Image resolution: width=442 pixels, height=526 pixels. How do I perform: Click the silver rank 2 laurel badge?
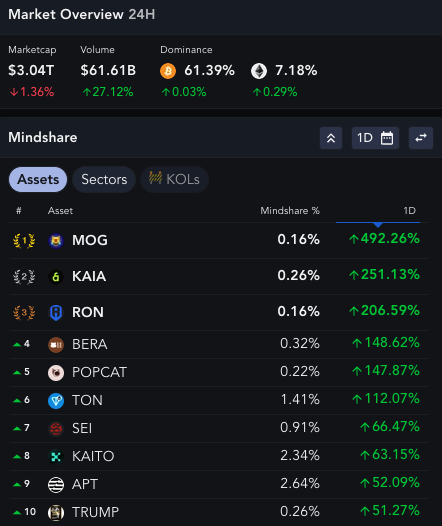[24, 277]
